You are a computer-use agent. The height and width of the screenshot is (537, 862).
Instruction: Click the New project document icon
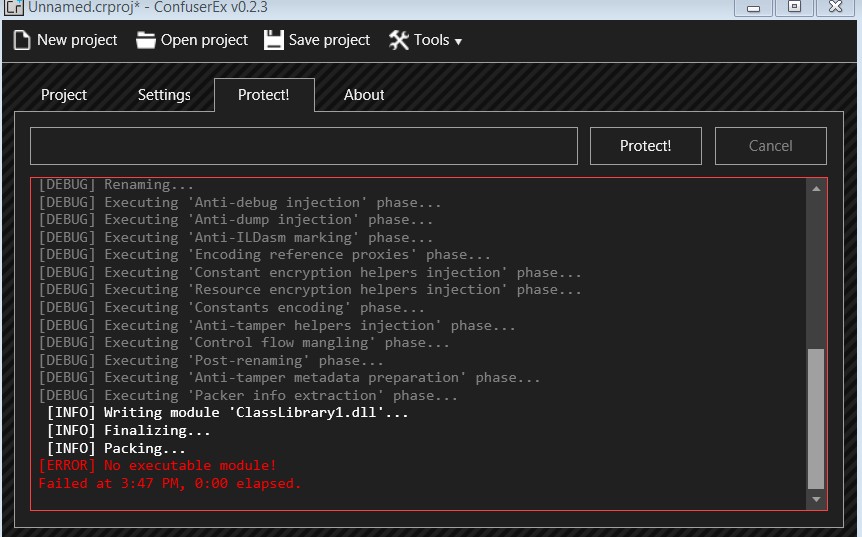(22, 40)
